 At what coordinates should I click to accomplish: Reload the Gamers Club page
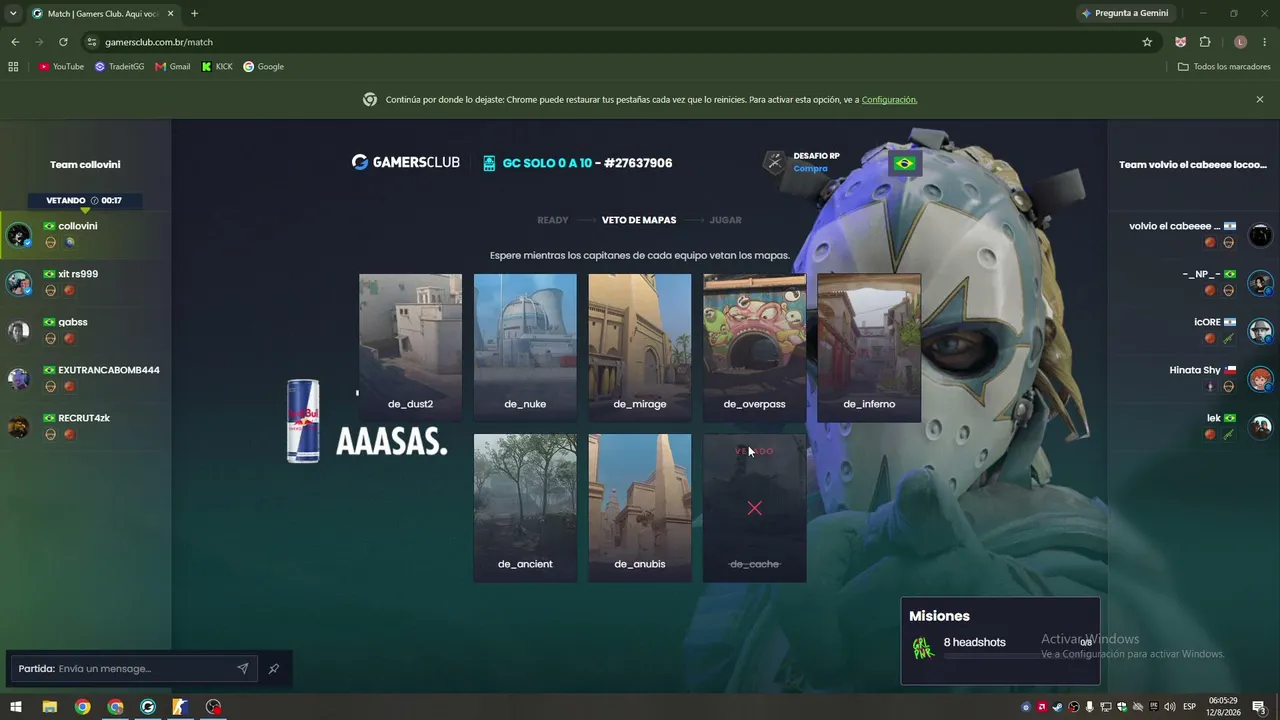63,42
